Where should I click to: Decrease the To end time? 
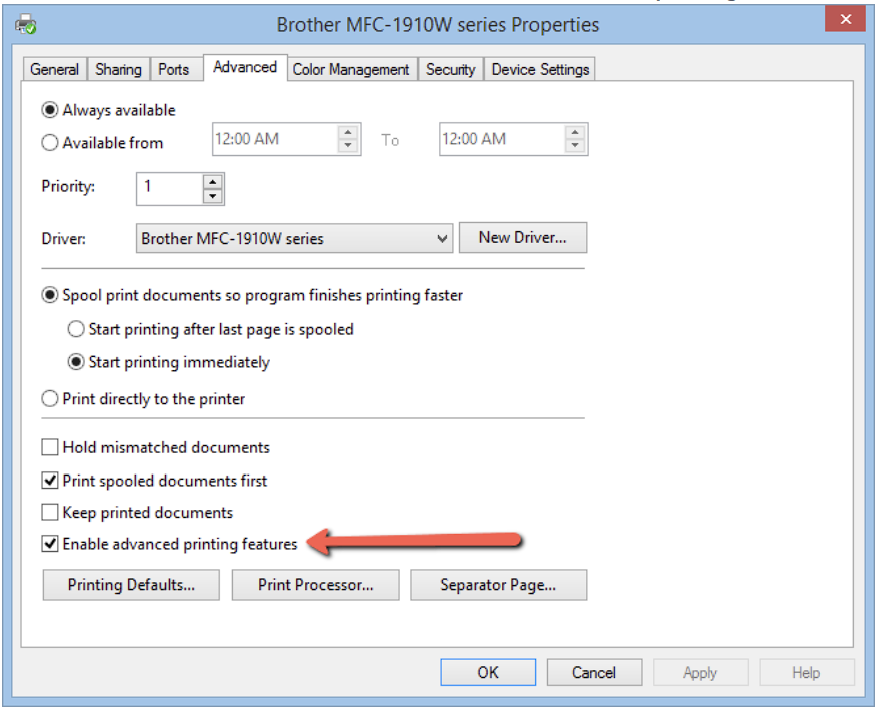pos(575,146)
